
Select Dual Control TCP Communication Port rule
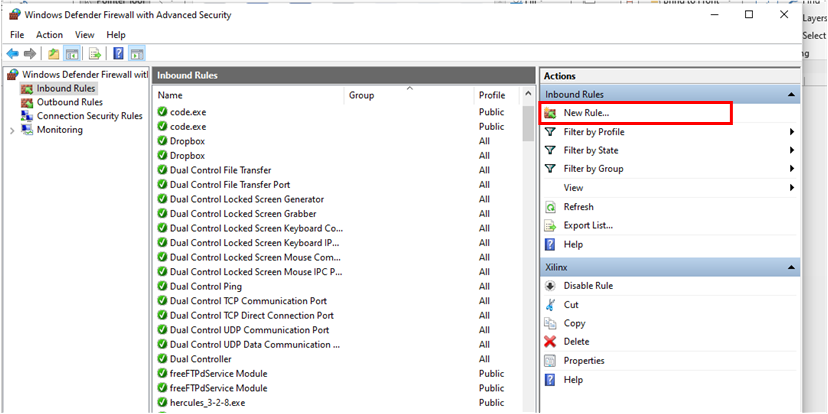click(248, 301)
